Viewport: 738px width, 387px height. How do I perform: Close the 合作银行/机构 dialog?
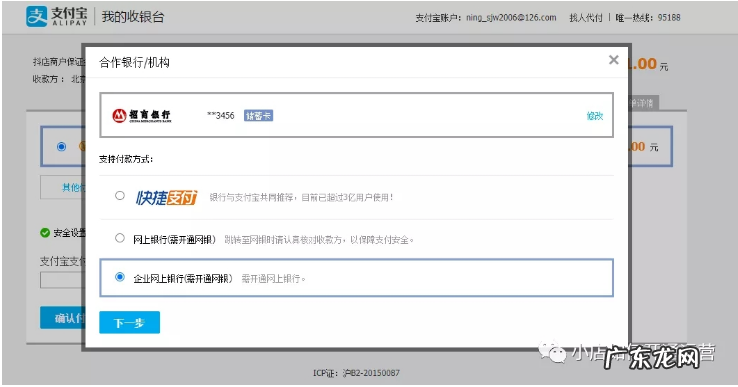point(613,60)
